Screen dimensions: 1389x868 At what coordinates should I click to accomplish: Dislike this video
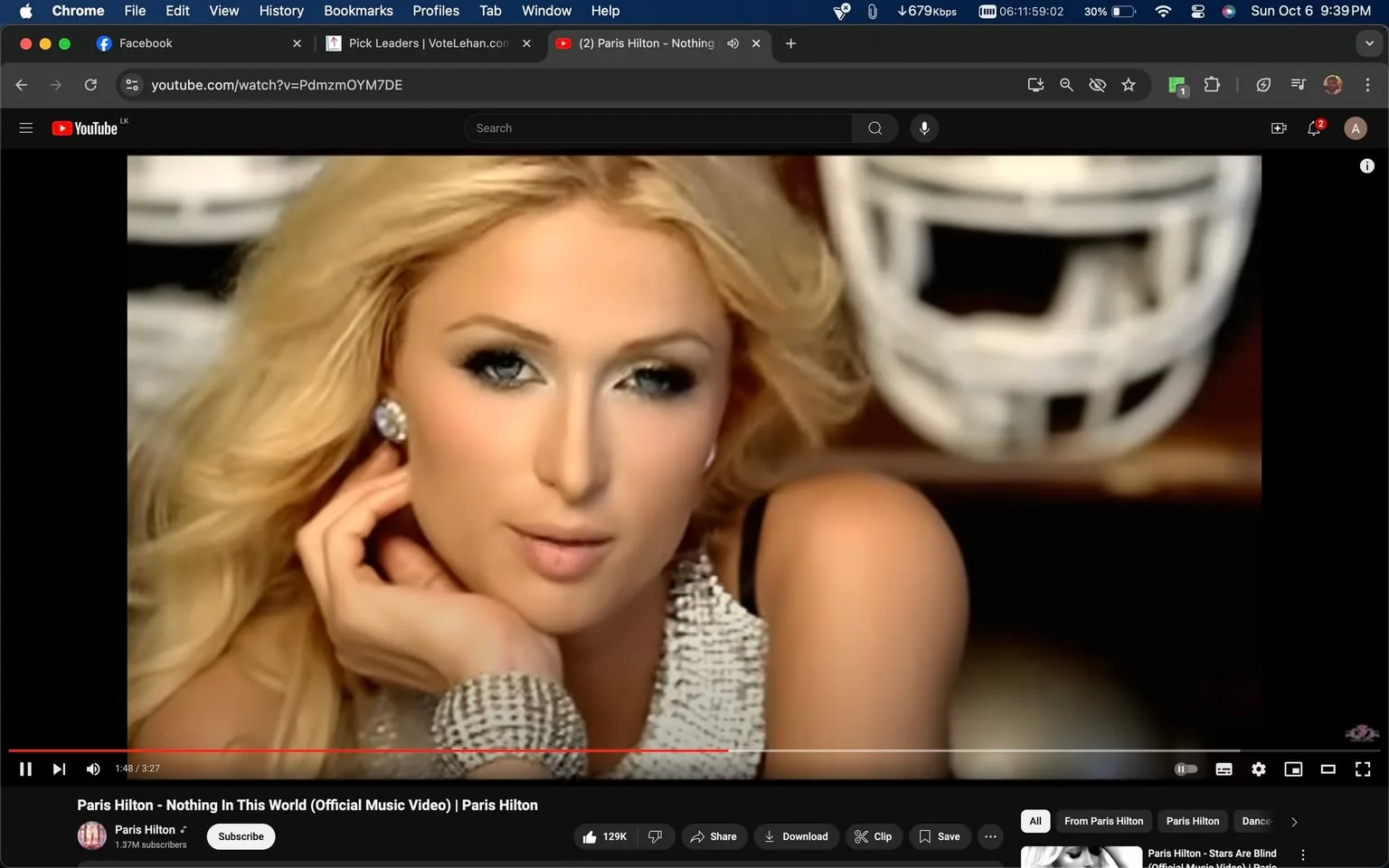click(x=655, y=836)
